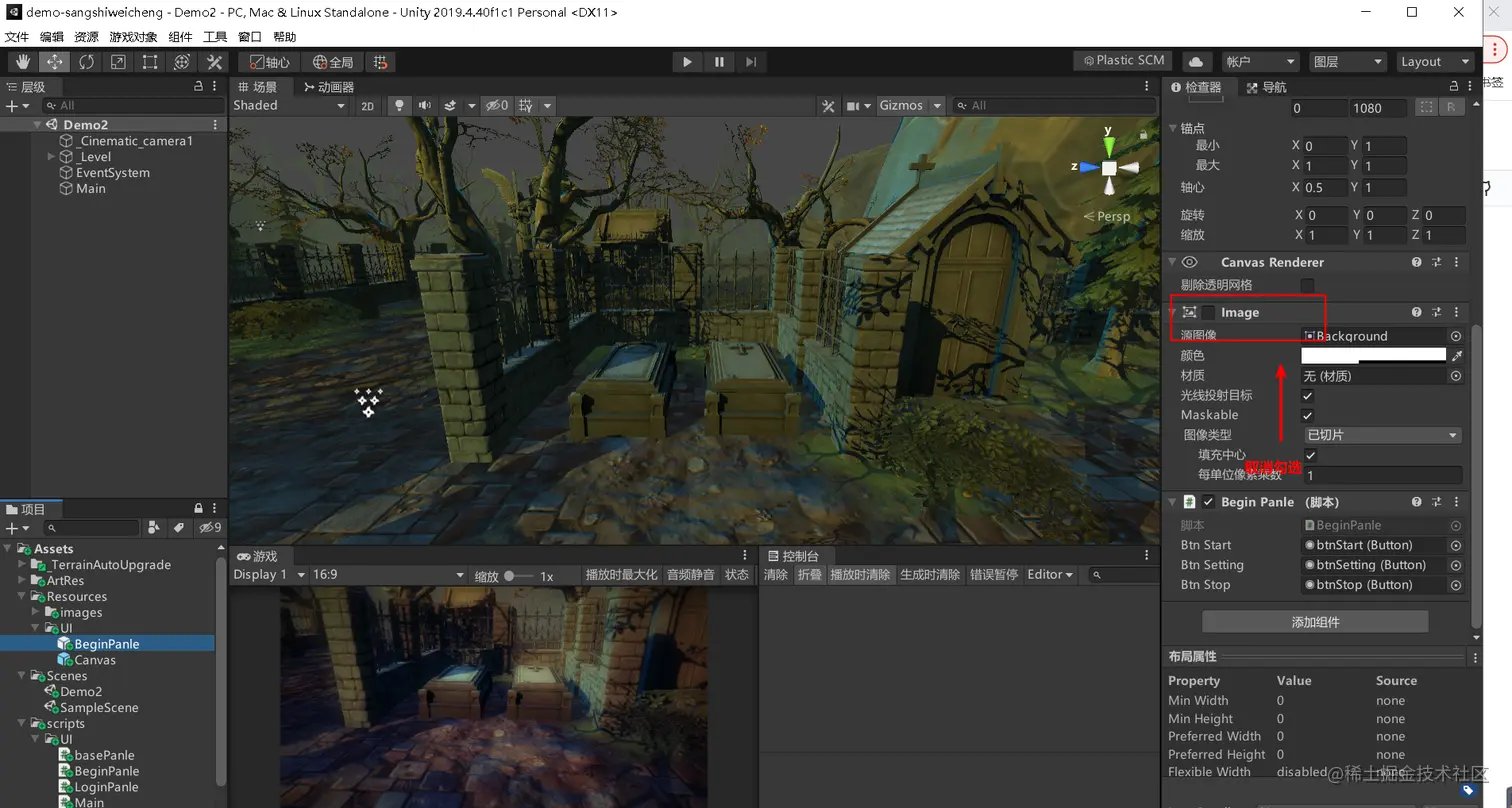Viewport: 1512px width, 808px height.
Task: Toggle 填充中心 checkbox
Action: coord(1311,455)
